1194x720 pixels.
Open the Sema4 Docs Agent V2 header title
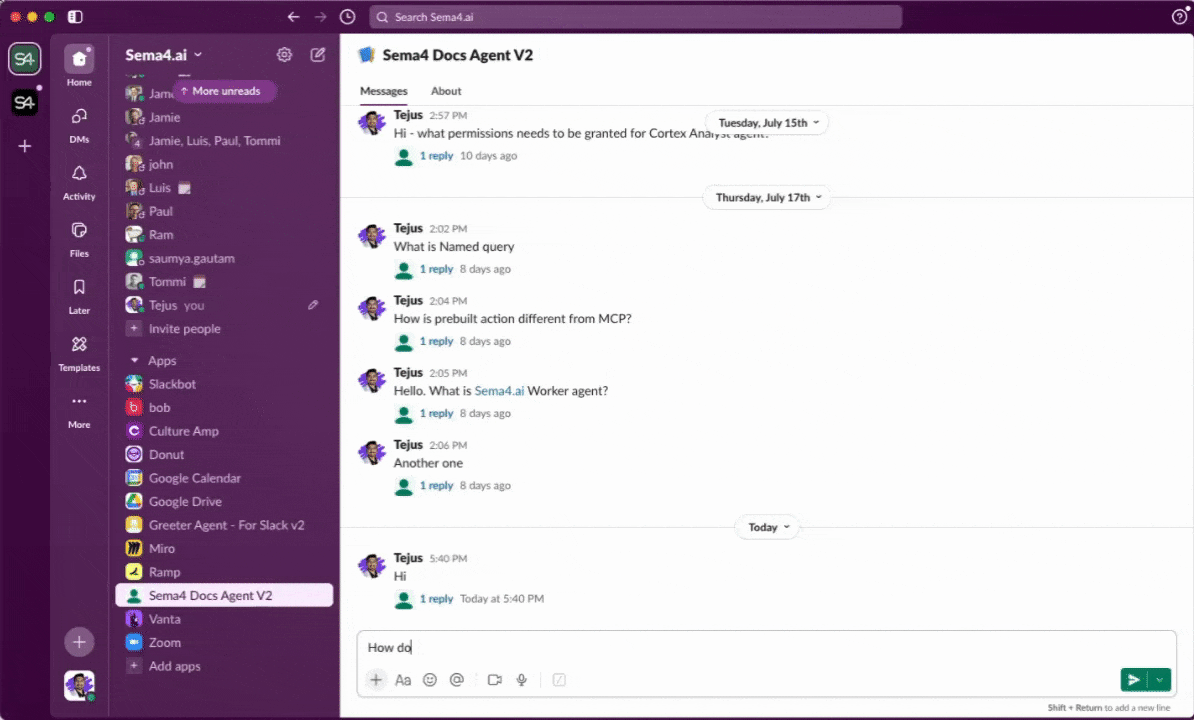coord(458,55)
